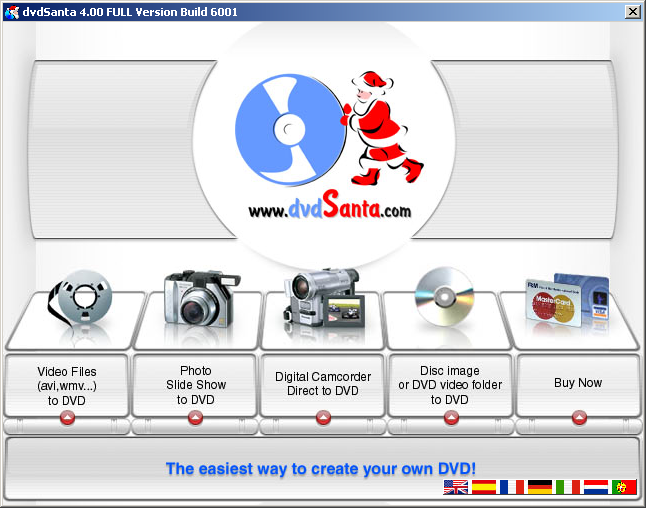The height and width of the screenshot is (508, 646).
Task: Choose the French flag language
Action: [512, 487]
